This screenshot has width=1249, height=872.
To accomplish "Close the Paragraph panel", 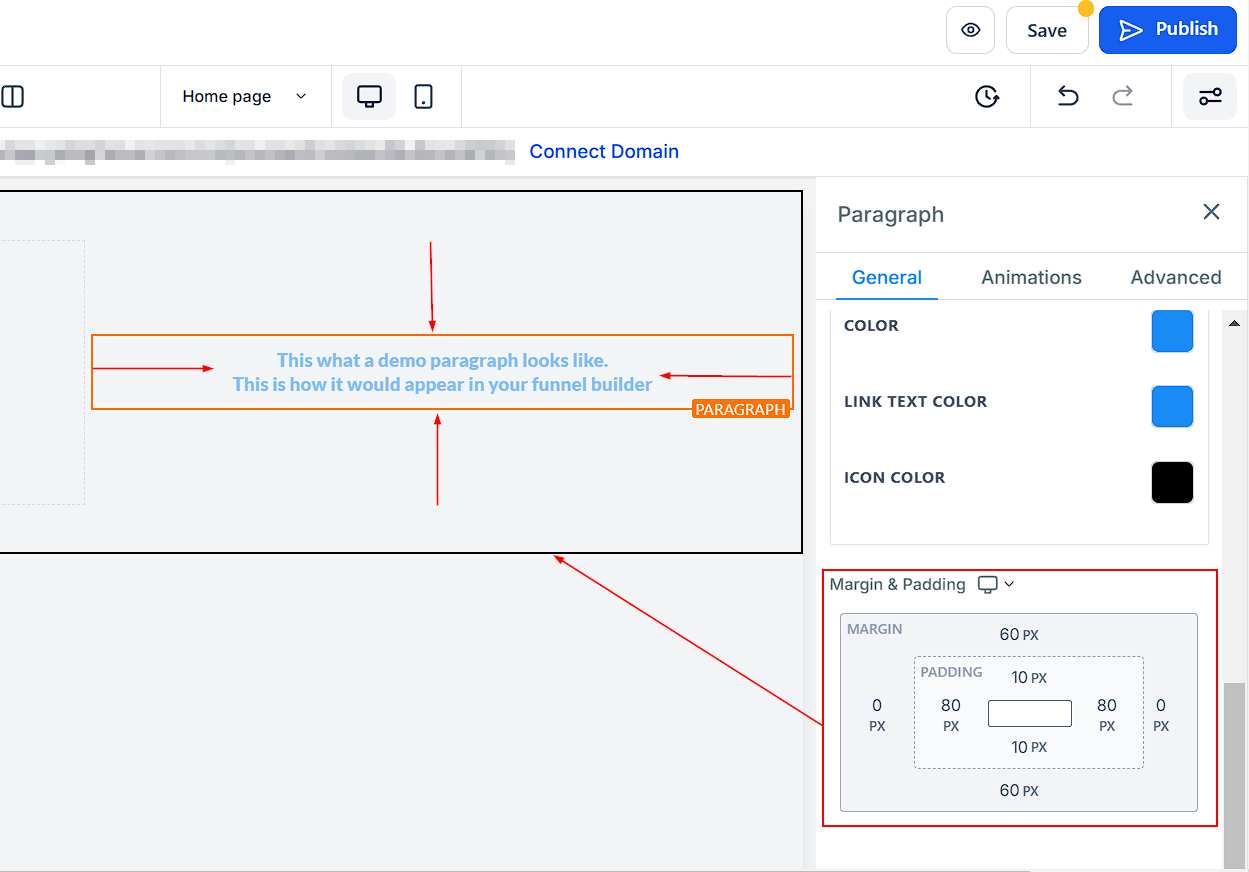I will pos(1211,212).
